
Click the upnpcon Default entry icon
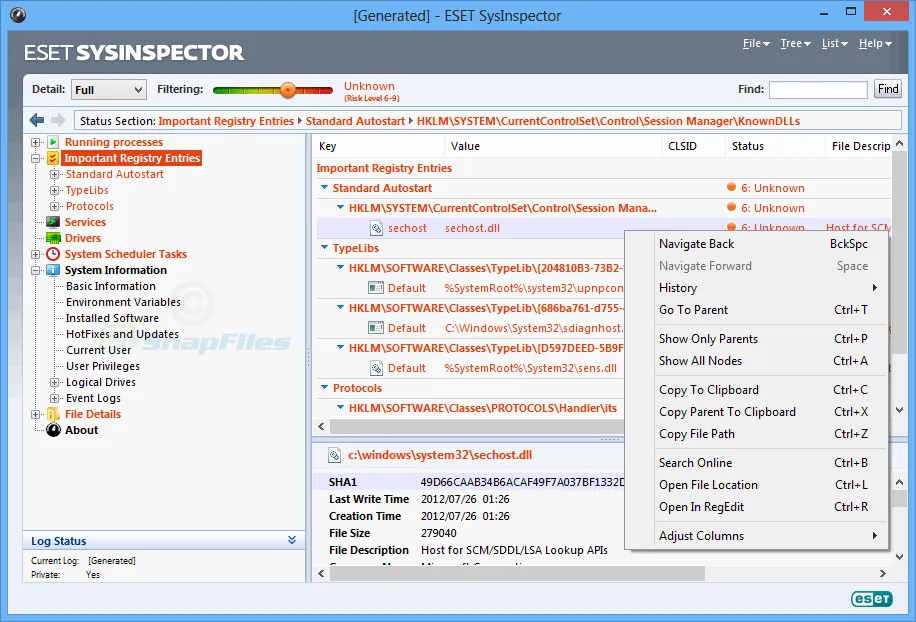[376, 288]
